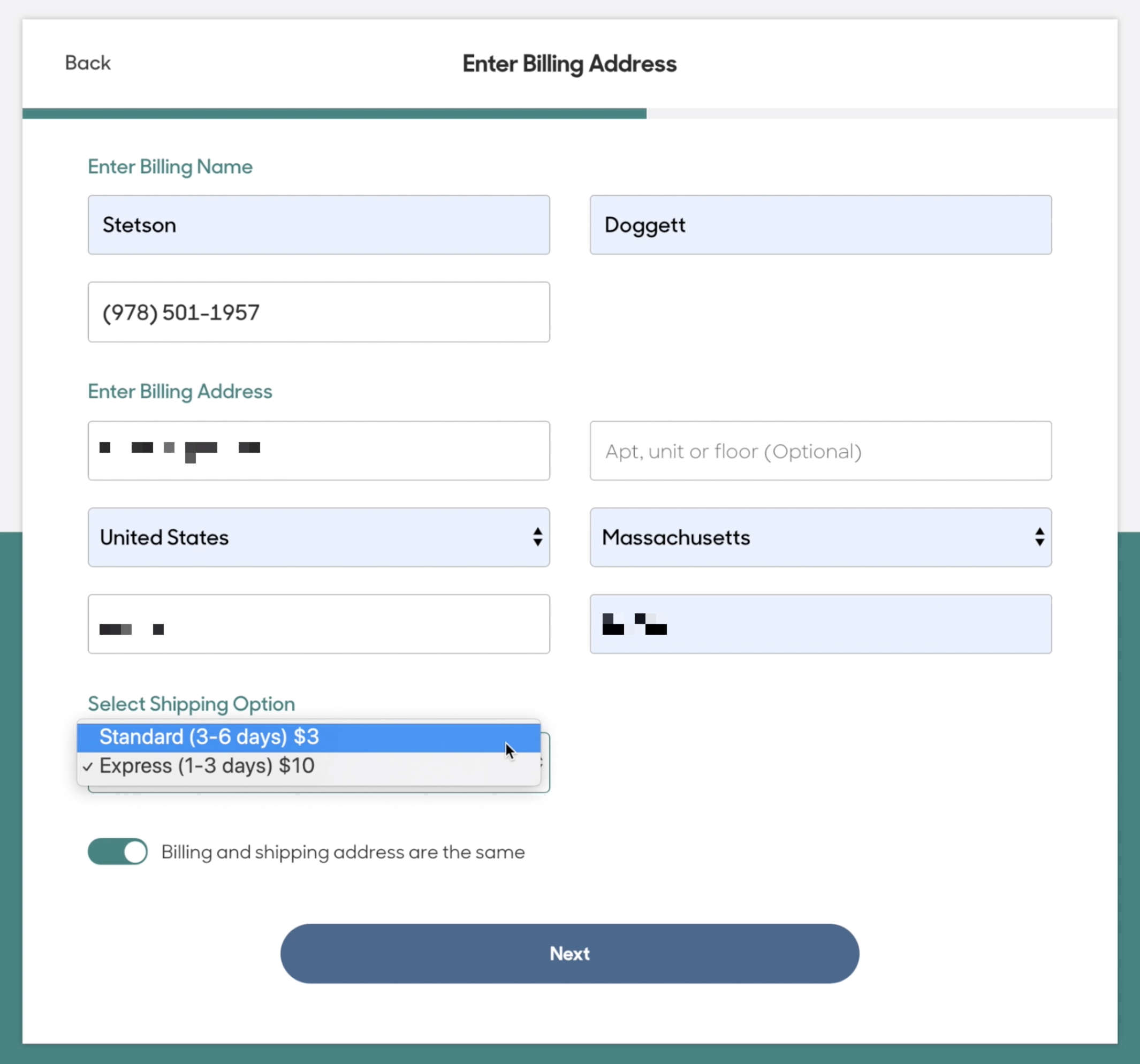1140x1064 pixels.
Task: Click the street address field
Action: point(319,451)
